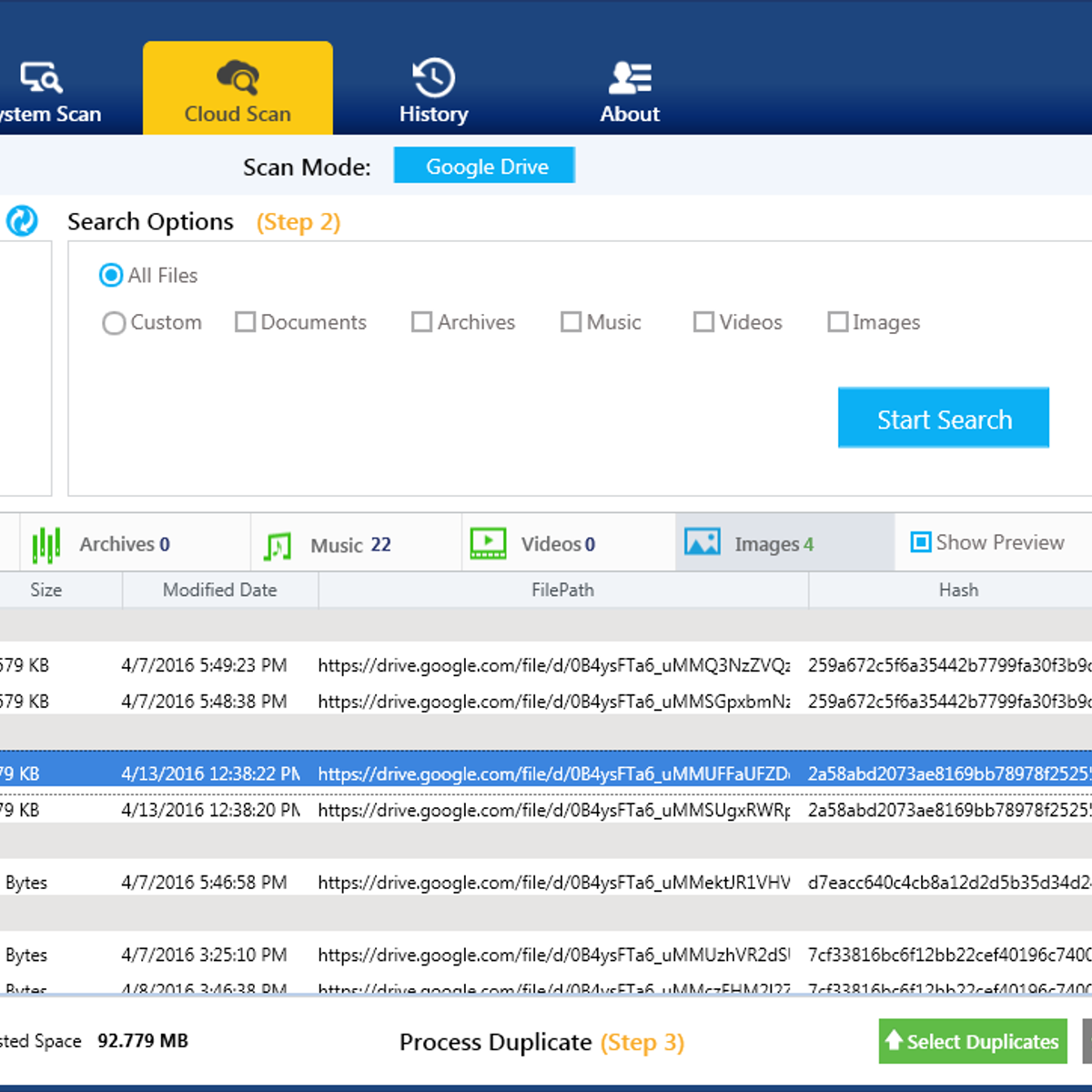Click the Archives category icon

[x=45, y=544]
